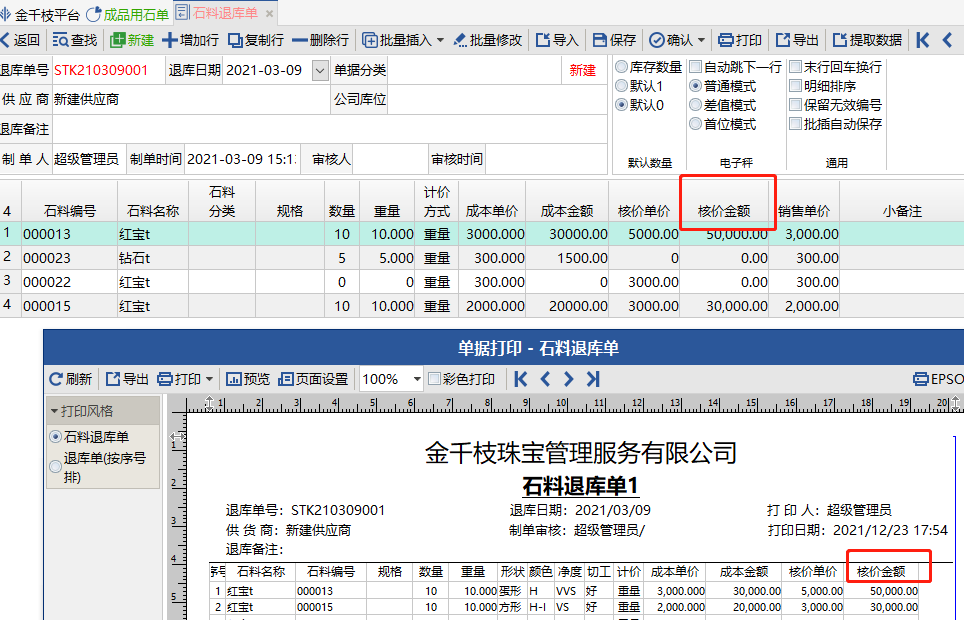Select the 库存数量 radio button
The width and height of the screenshot is (964, 620).
tap(622, 67)
